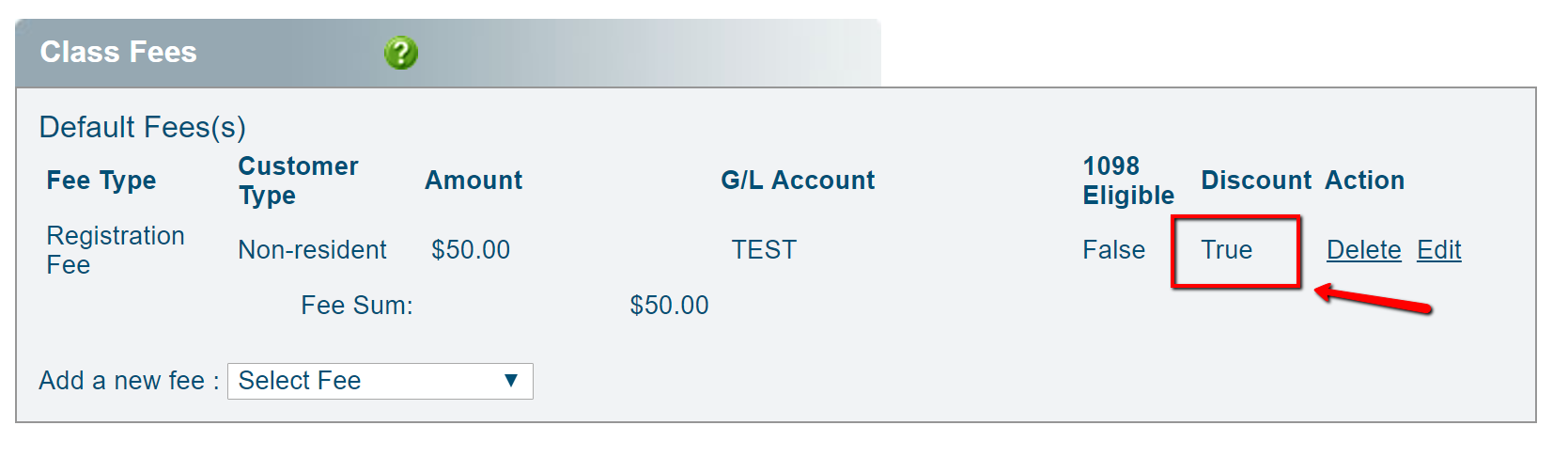Click the Customer Type column header
The image size is (1568, 457).
298,181
